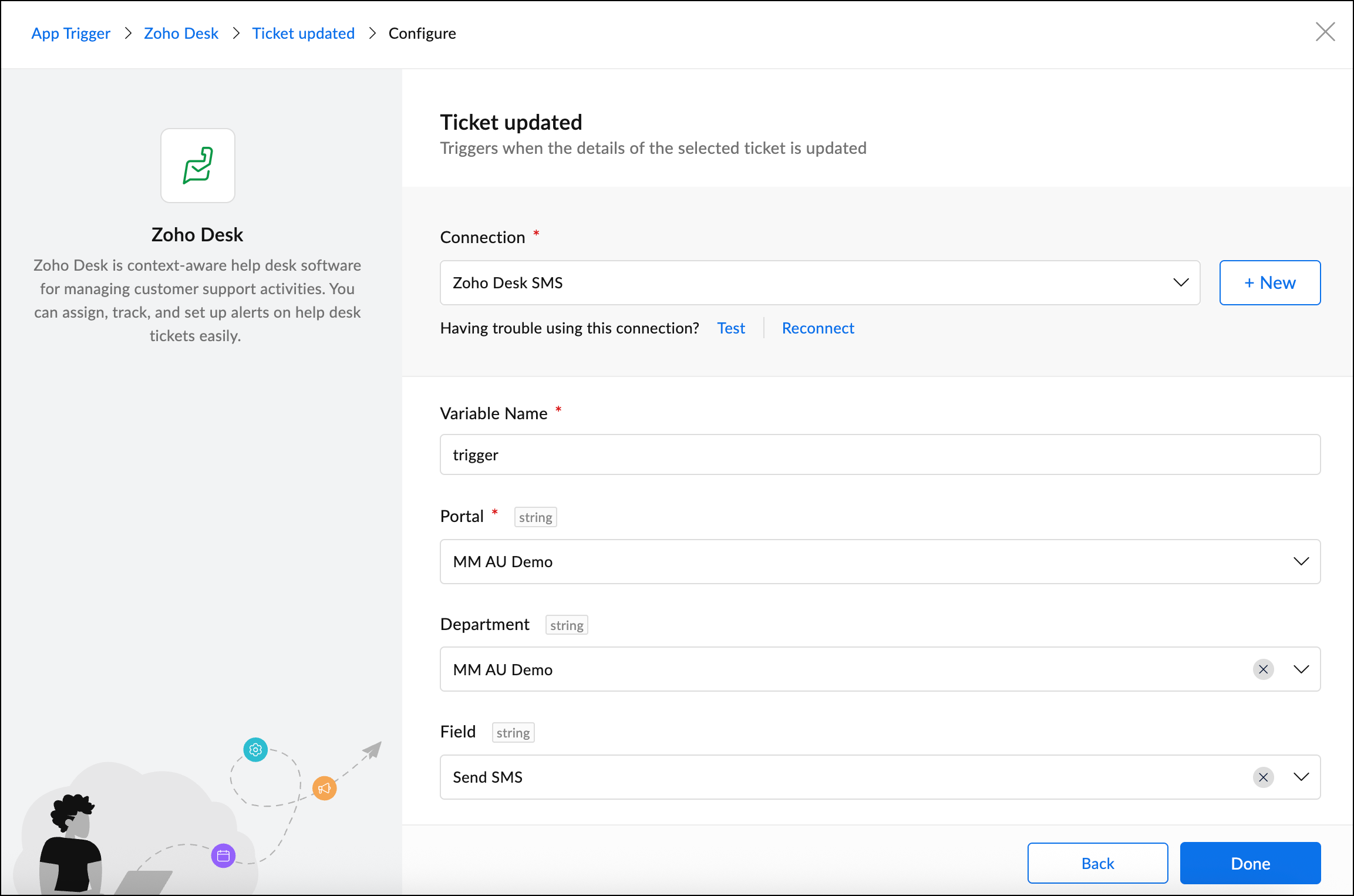Click the Connection label
The width and height of the screenshot is (1354, 896).
pyautogui.click(x=483, y=237)
